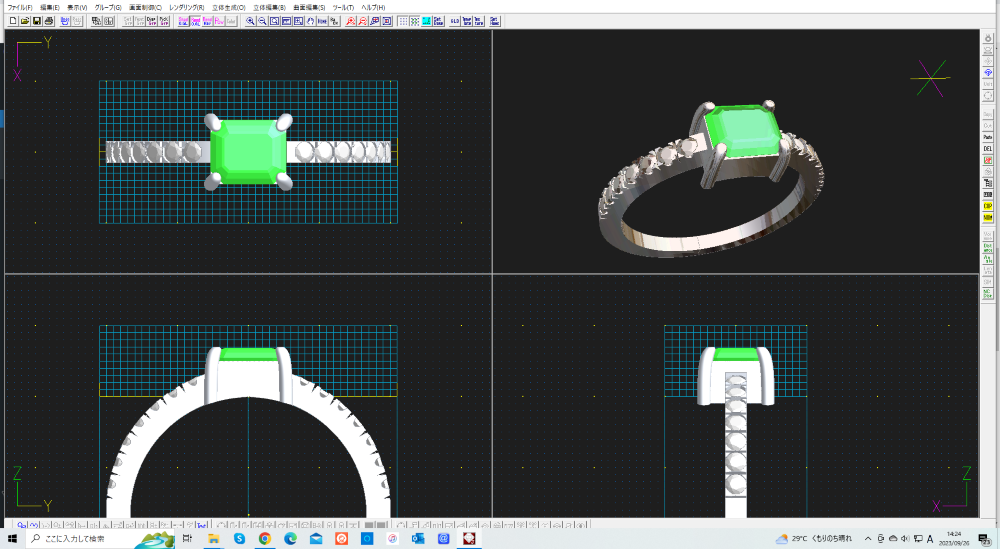Image resolution: width=1000 pixels, height=549 pixels.
Task: Open Chrome from the taskbar
Action: pyautogui.click(x=265, y=538)
